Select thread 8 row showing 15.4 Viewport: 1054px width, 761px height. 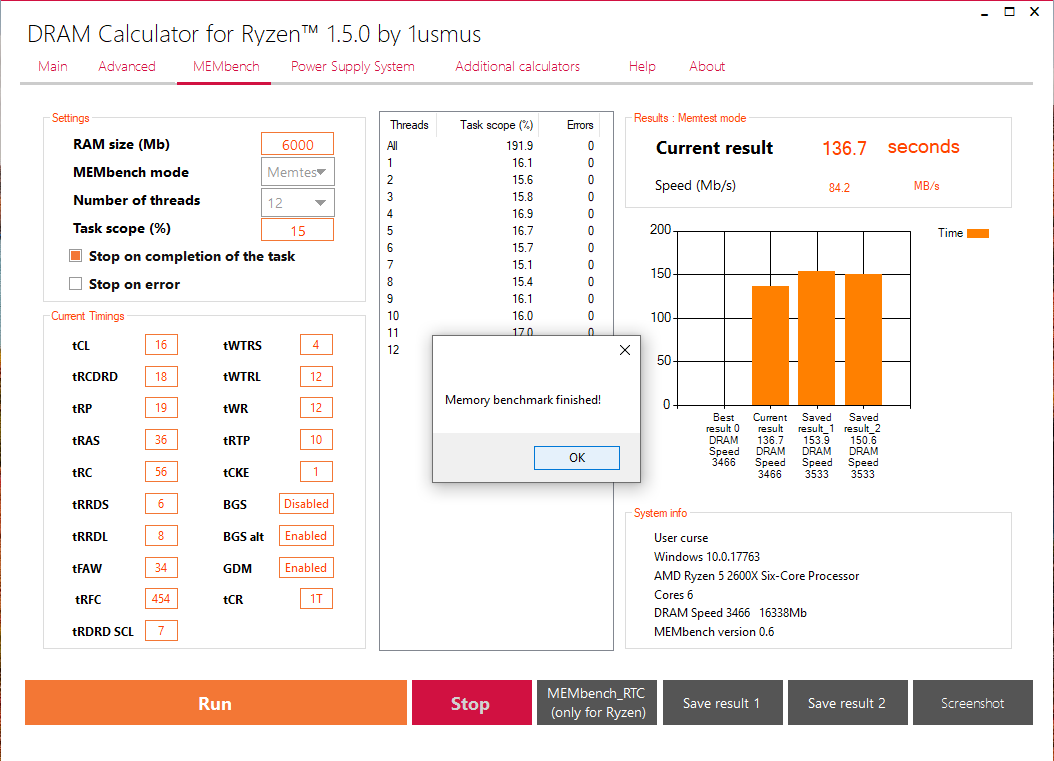click(x=491, y=282)
